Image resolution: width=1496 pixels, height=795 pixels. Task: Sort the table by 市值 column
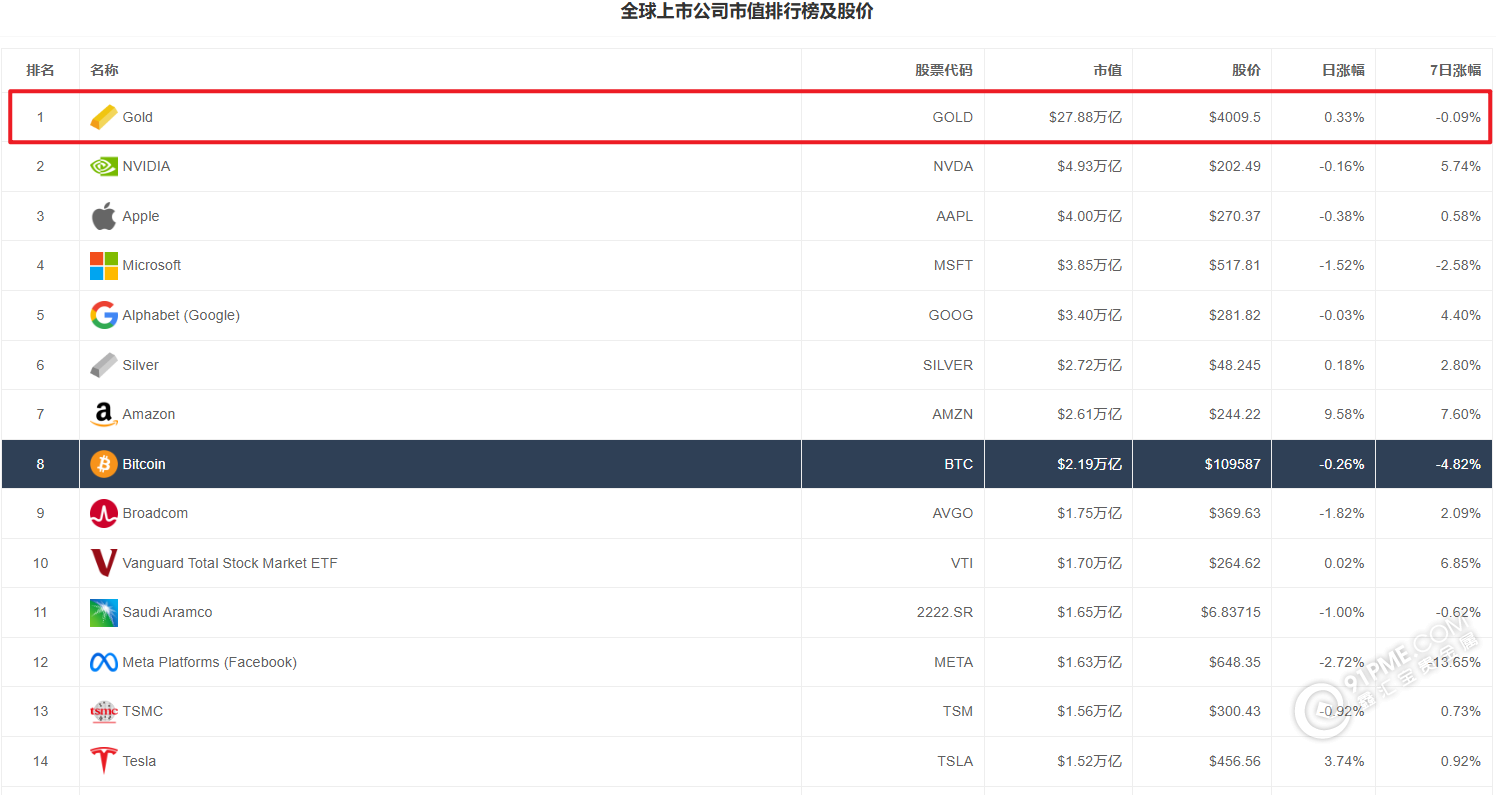coord(1107,70)
